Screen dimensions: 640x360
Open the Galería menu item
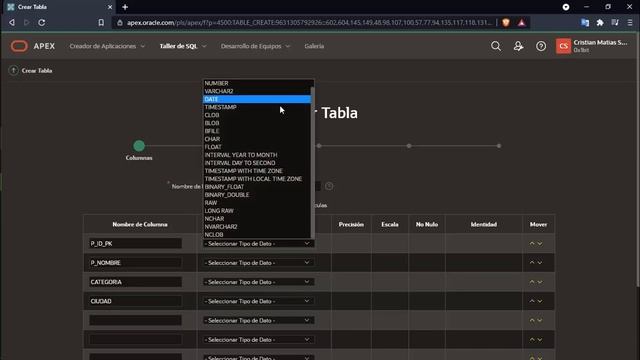point(314,46)
